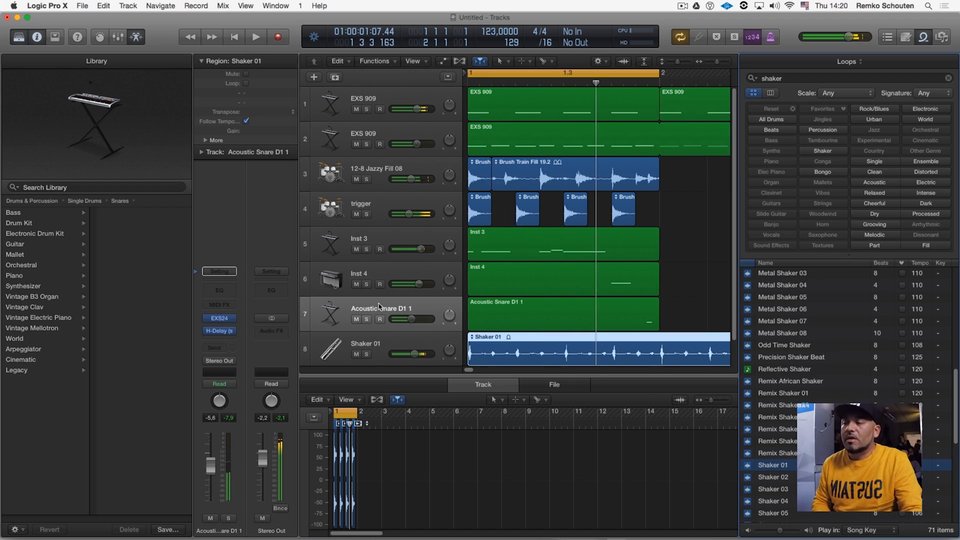Toggle Catch playhead button in tracks toolbar
Screen dimensions: 960x540
coord(480,61)
